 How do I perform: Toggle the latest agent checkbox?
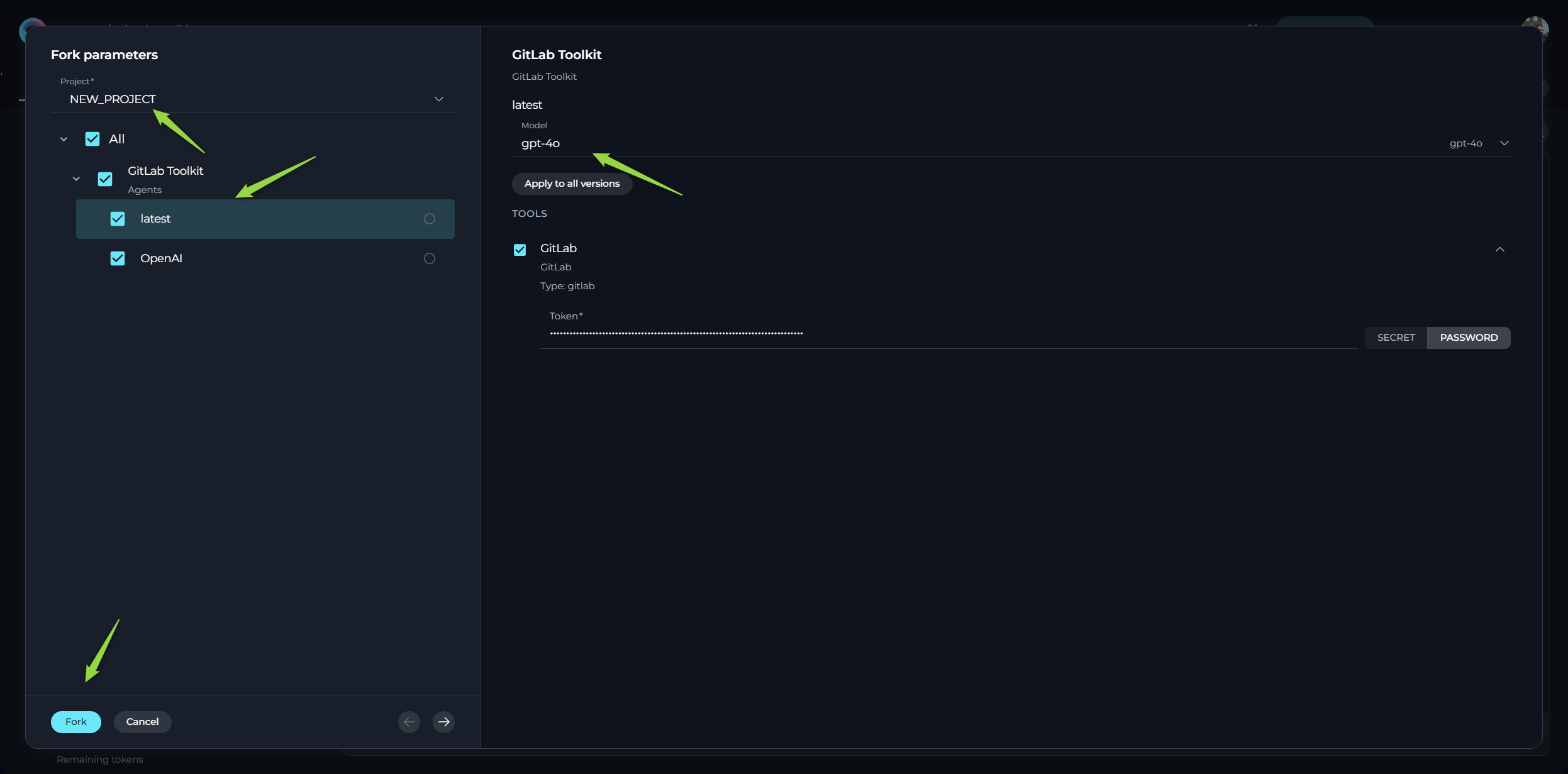117,219
